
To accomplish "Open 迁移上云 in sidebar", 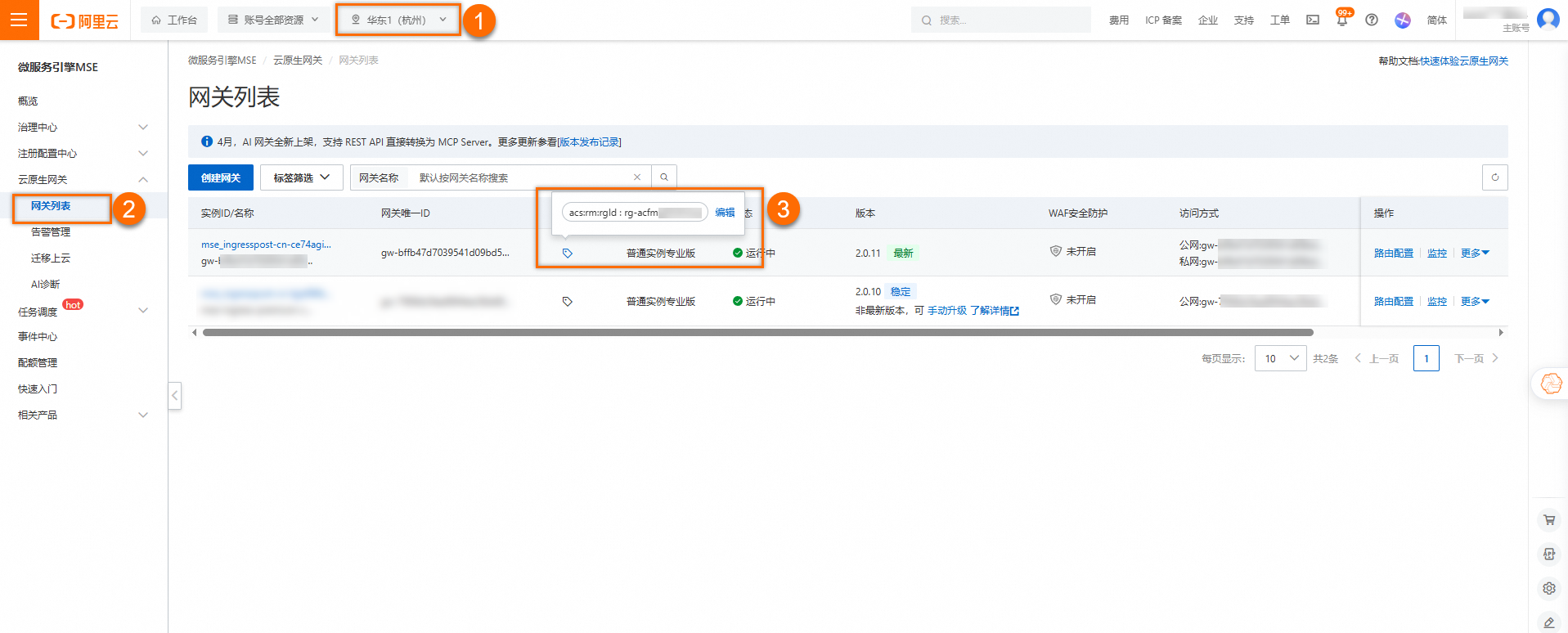I will click(x=51, y=258).
